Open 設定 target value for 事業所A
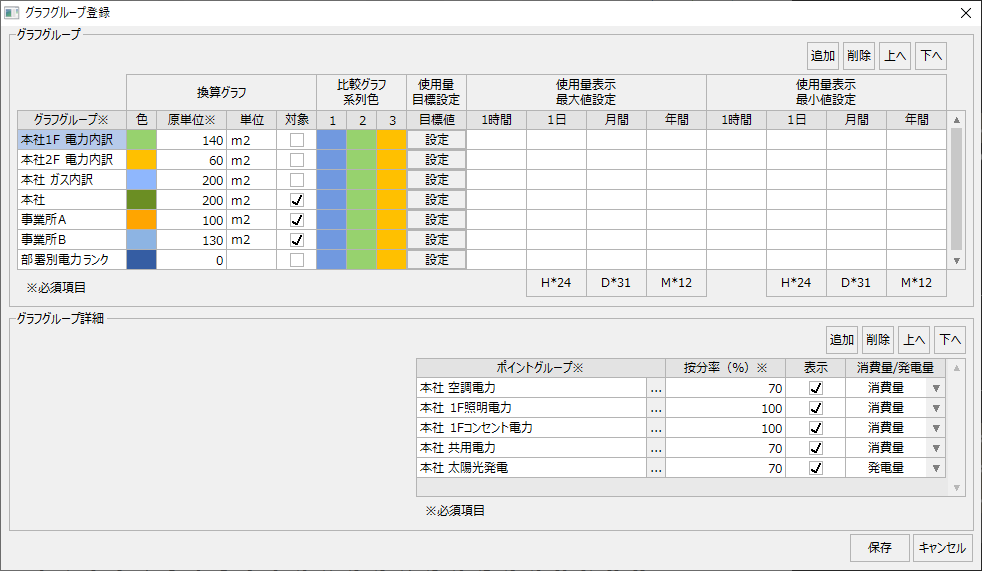Viewport: 982px width, 571px height. click(x=437, y=220)
